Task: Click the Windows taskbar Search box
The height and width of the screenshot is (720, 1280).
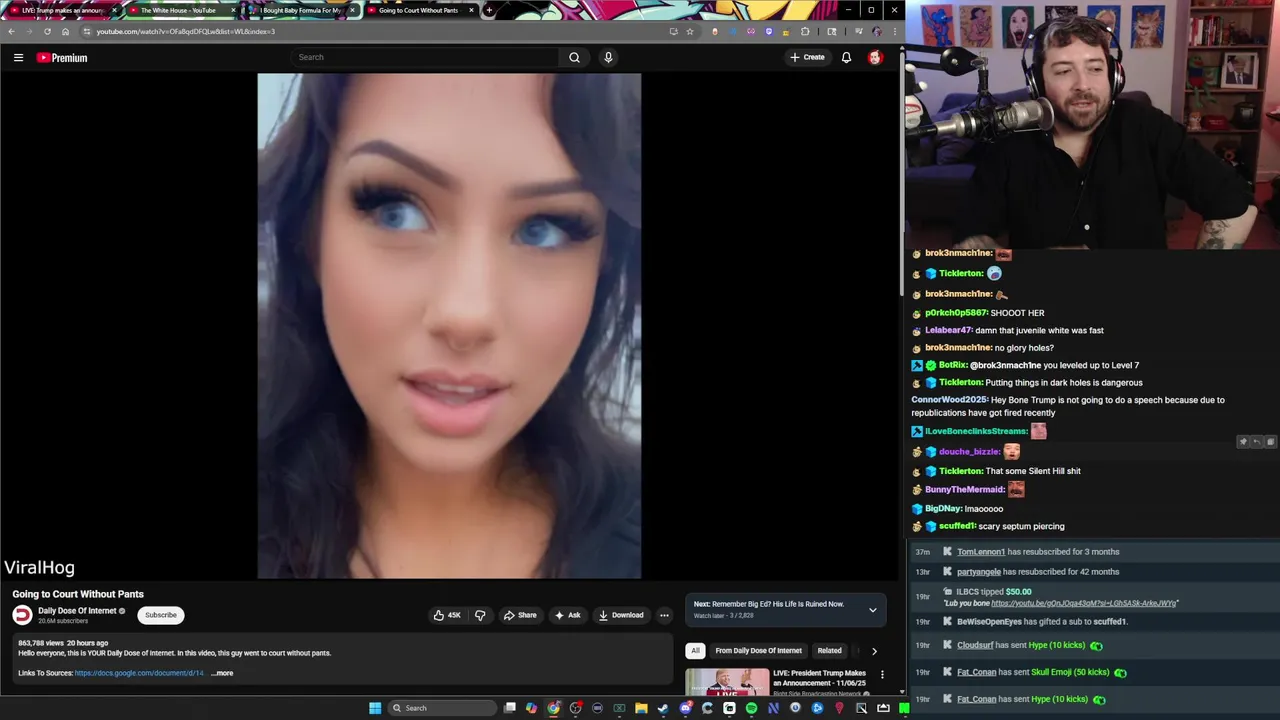Action: [443, 708]
